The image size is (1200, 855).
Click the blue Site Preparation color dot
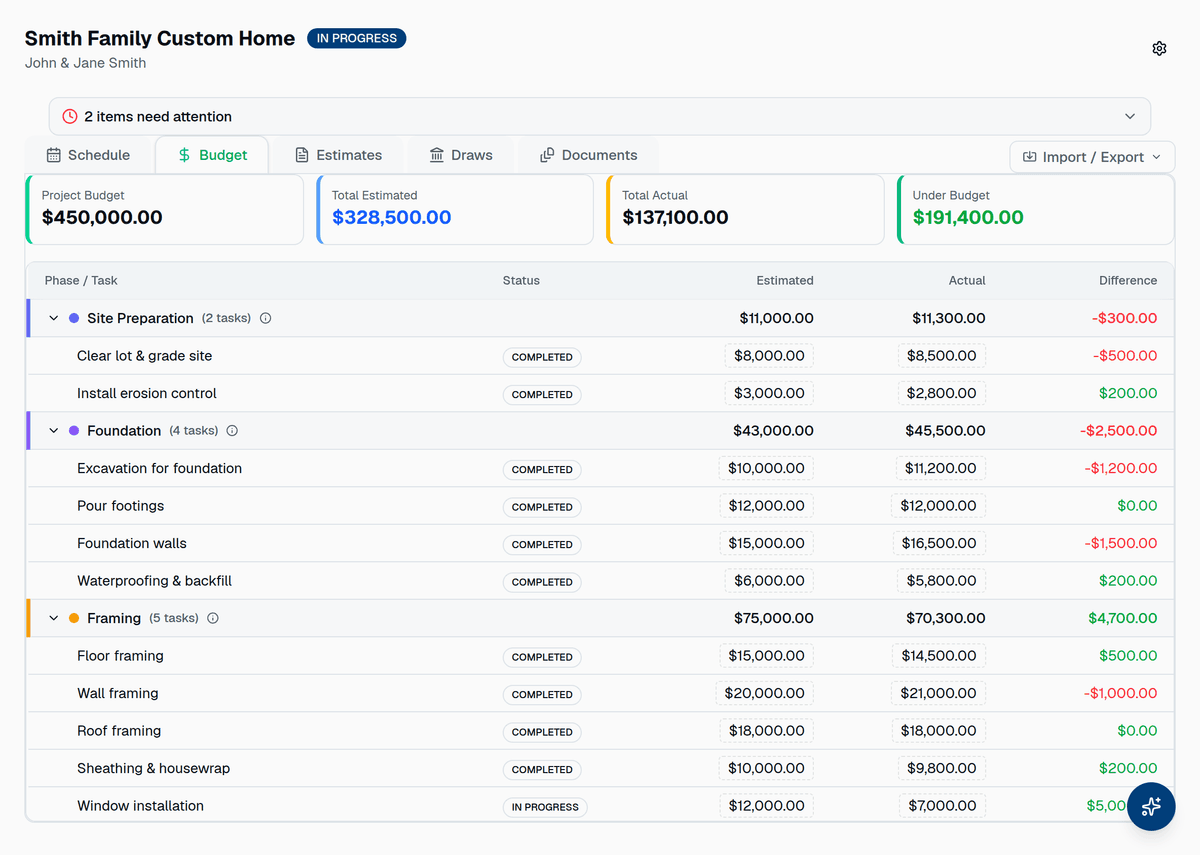pos(74,318)
